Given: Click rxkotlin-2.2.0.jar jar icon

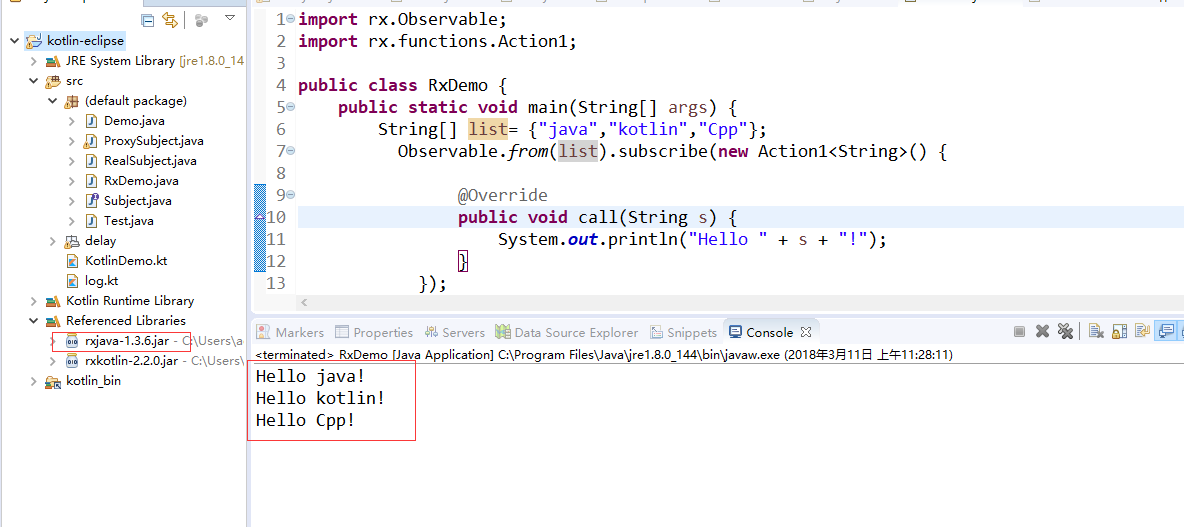Looking at the screenshot, I should [72, 361].
